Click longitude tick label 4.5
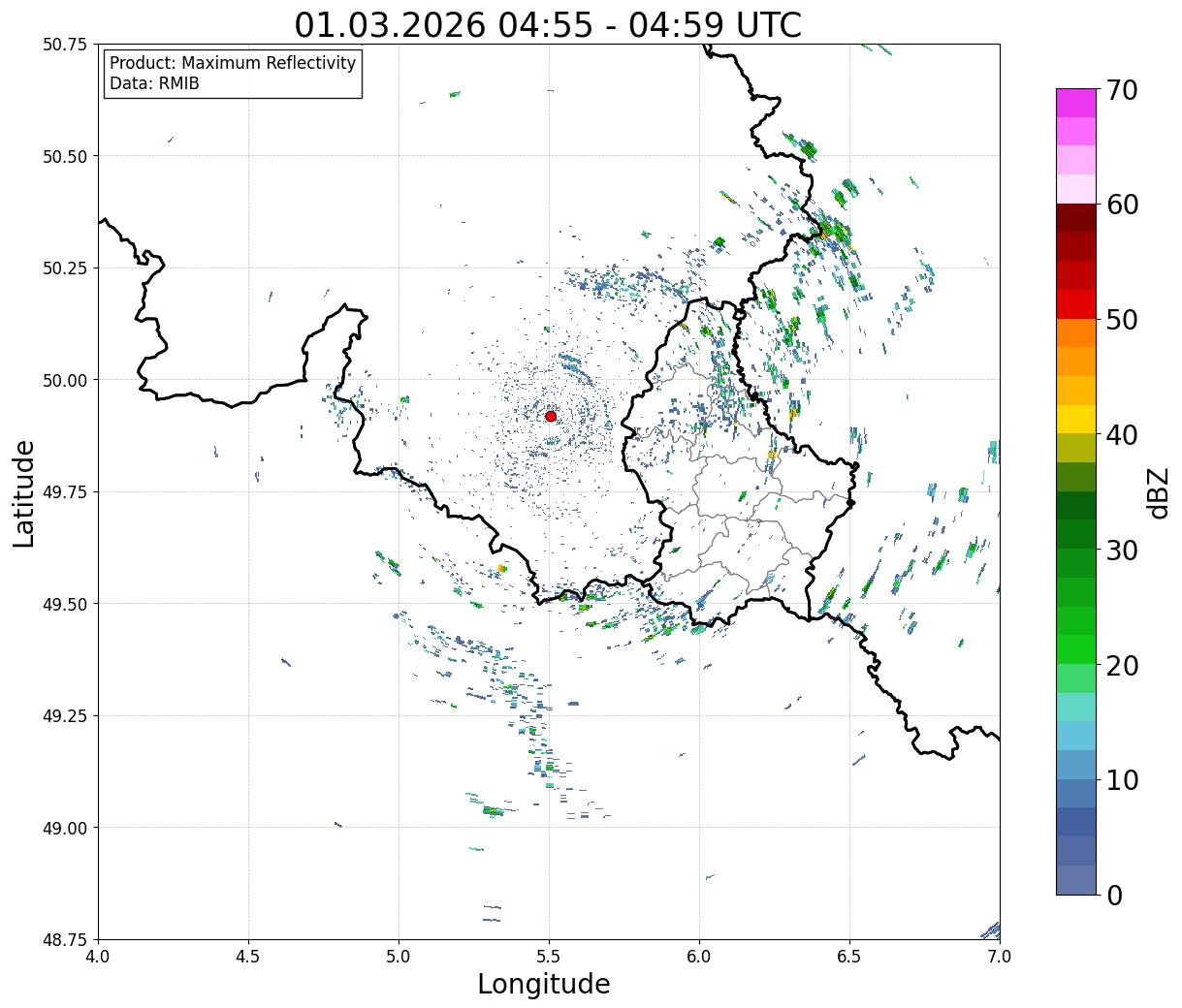This screenshot has width=1182, height=1008. tap(248, 957)
